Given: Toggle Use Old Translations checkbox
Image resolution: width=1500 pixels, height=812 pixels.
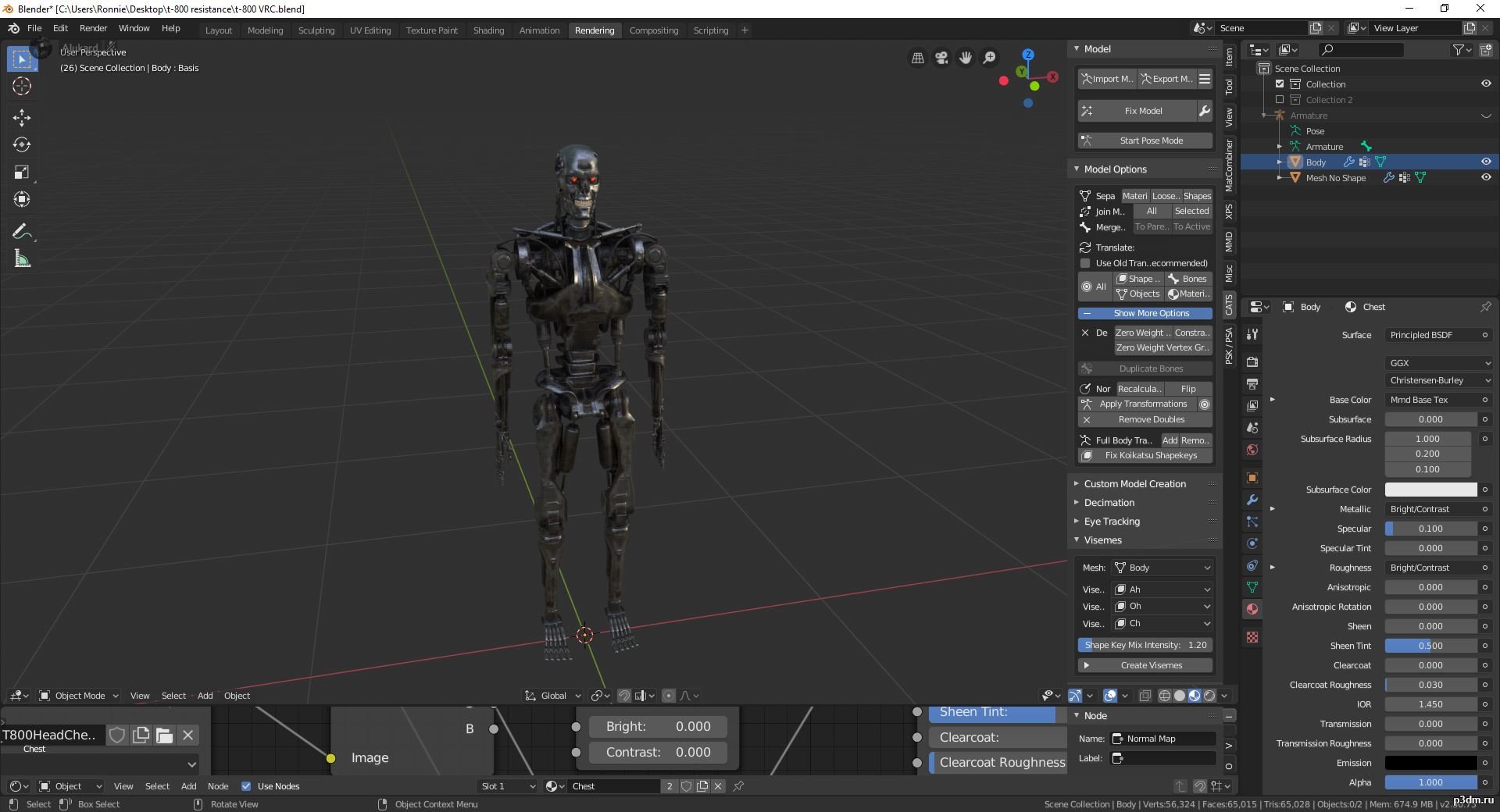Looking at the screenshot, I should (x=1085, y=263).
